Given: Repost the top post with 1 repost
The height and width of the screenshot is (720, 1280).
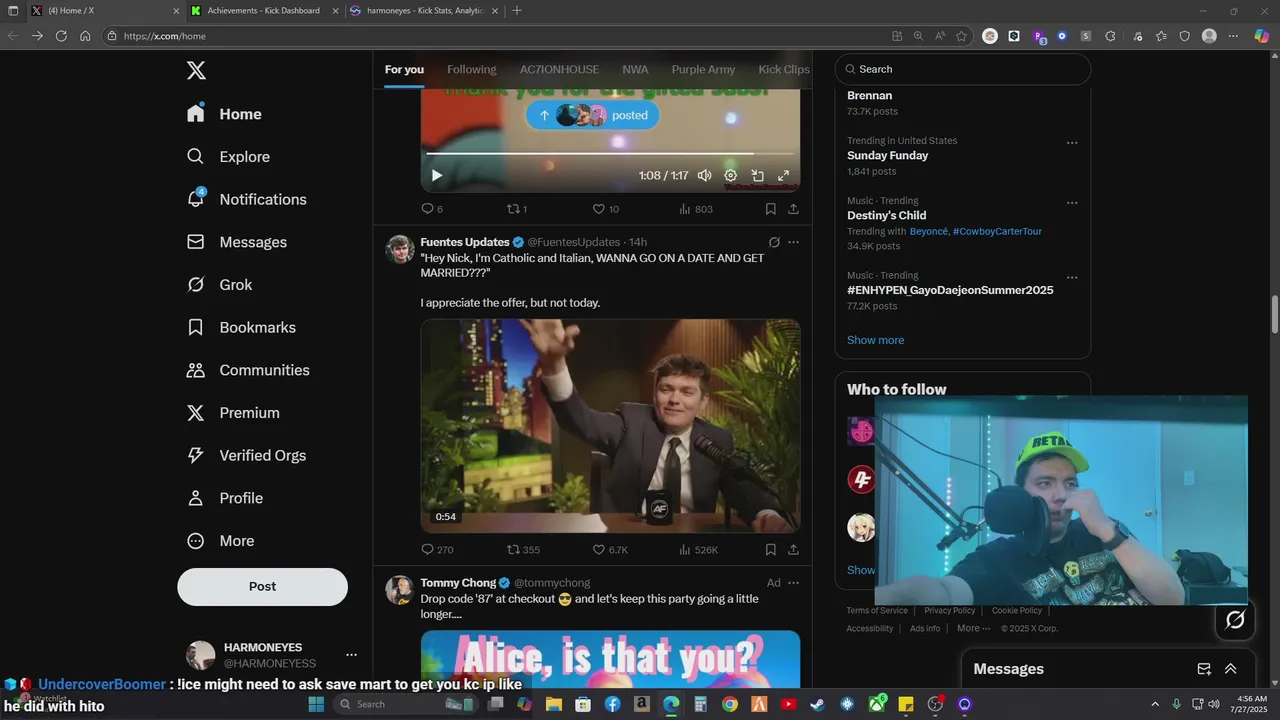Looking at the screenshot, I should pyautogui.click(x=517, y=209).
